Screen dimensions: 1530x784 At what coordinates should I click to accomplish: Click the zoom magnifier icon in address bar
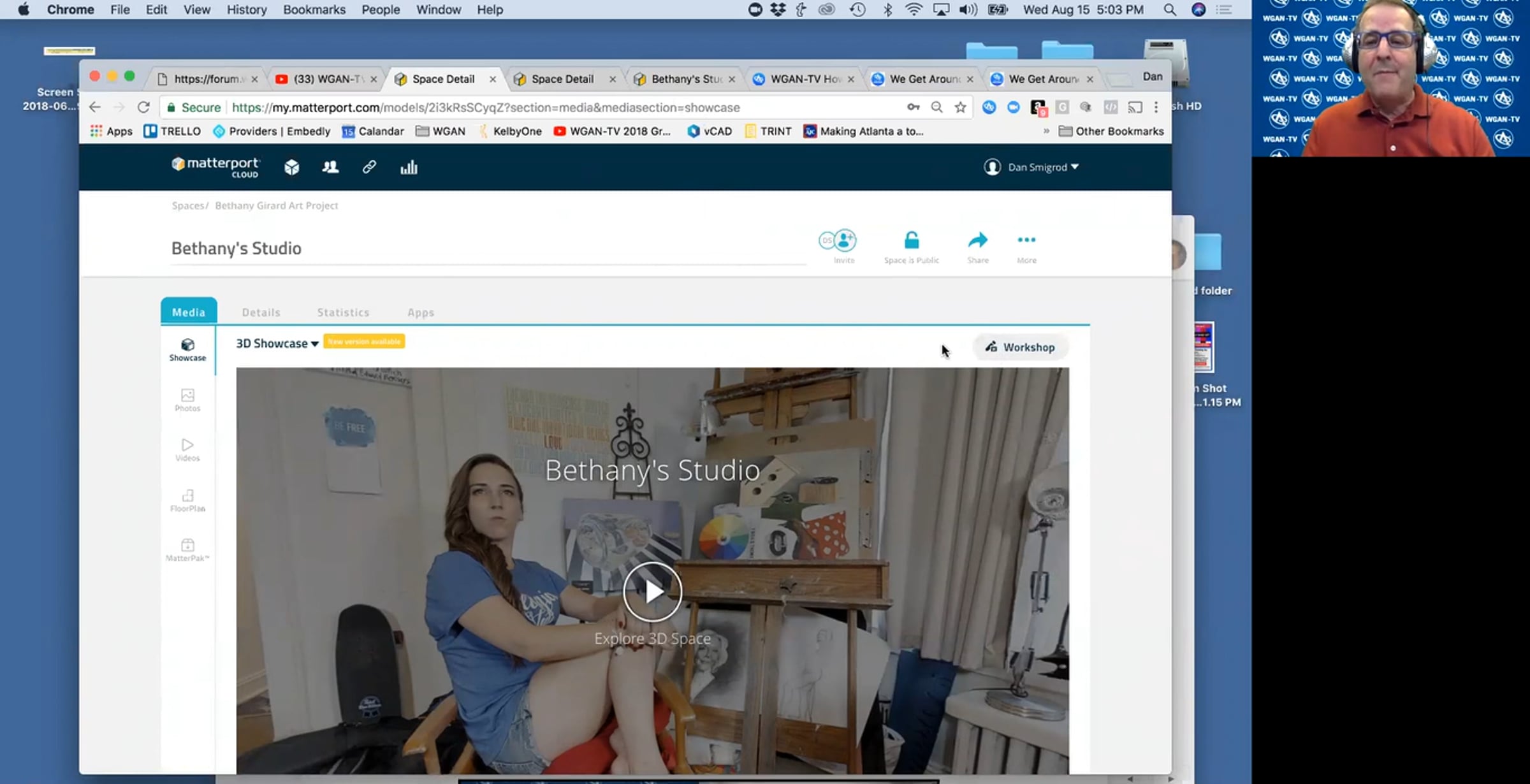coord(936,107)
